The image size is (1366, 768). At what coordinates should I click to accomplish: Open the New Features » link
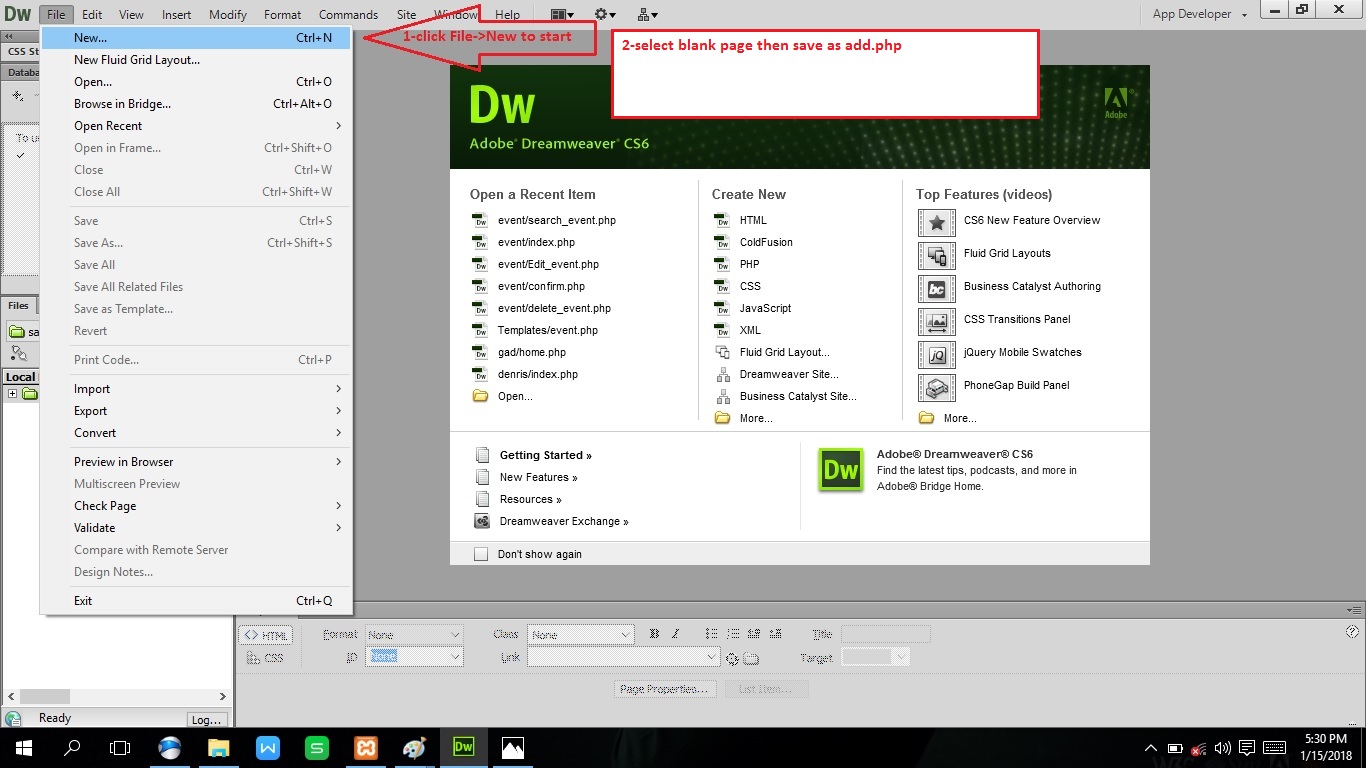tap(539, 477)
